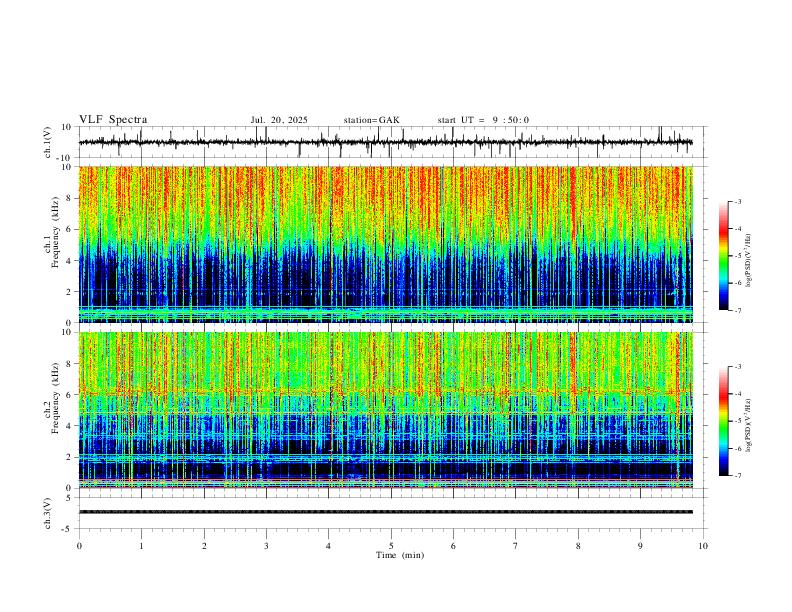Click the 'ch.3(V)' axis label
Screen dimensions: 792x612
coord(48,514)
